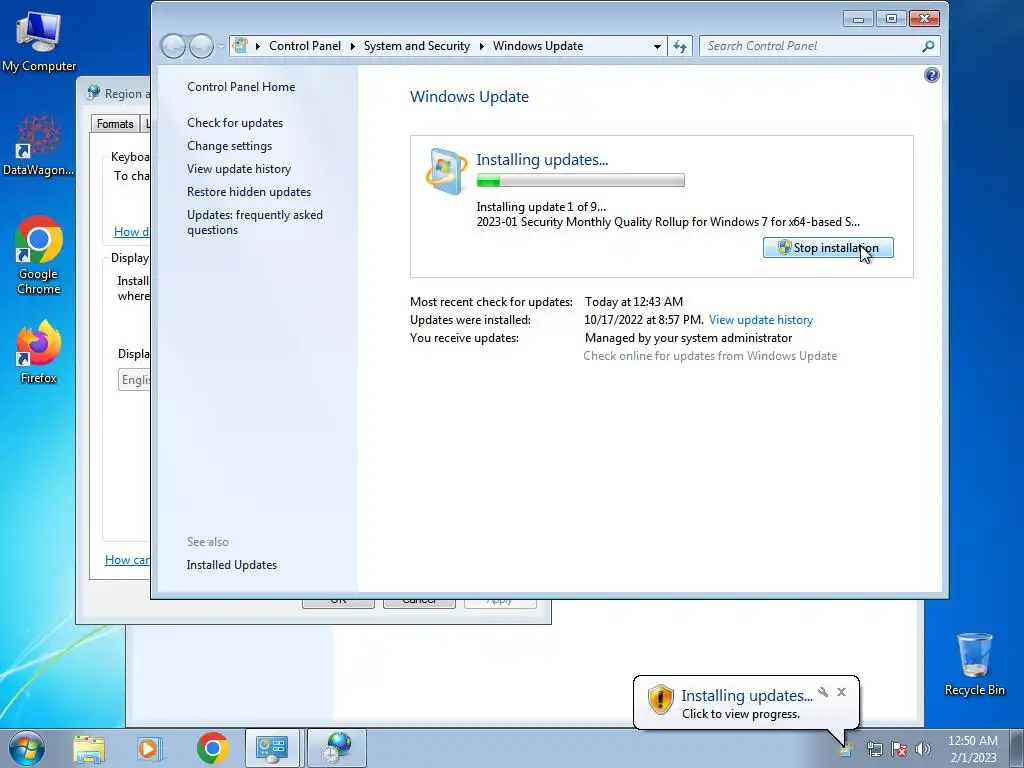1024x768 pixels.
Task: Maximize the Windows Update window
Action: 891,19
